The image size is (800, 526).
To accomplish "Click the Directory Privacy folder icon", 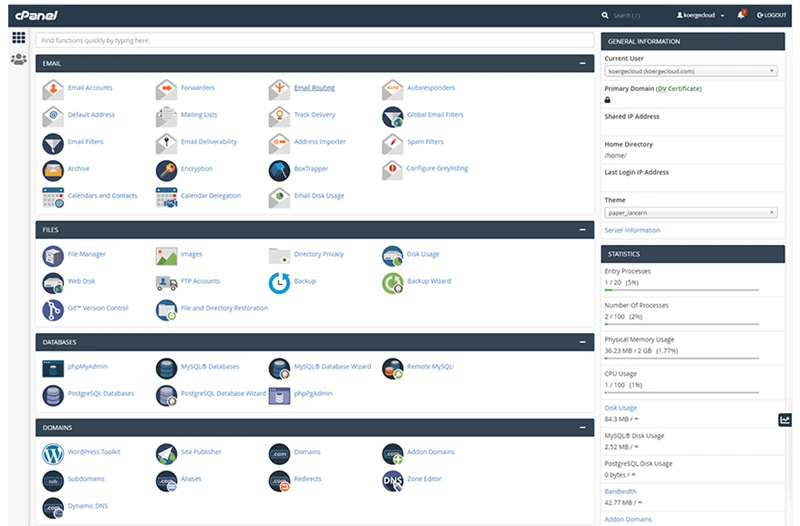I will tap(279, 256).
